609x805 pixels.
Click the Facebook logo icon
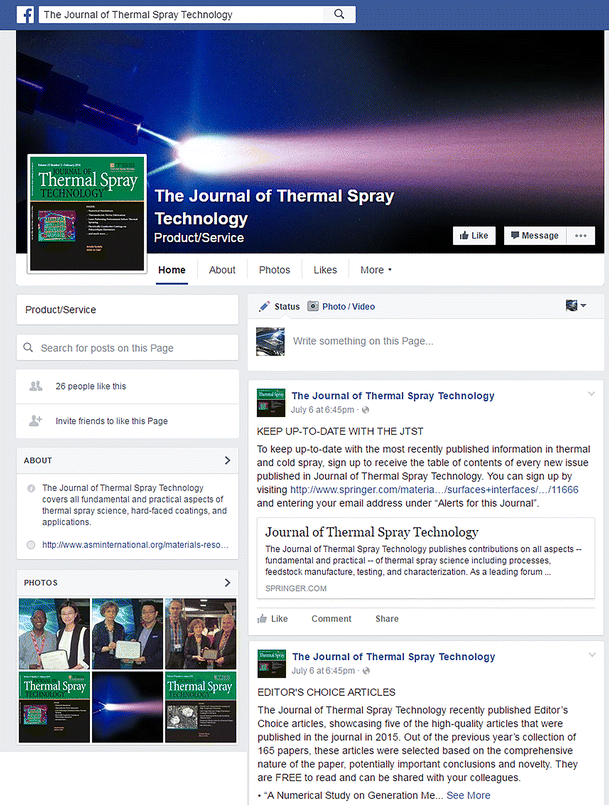coord(26,14)
